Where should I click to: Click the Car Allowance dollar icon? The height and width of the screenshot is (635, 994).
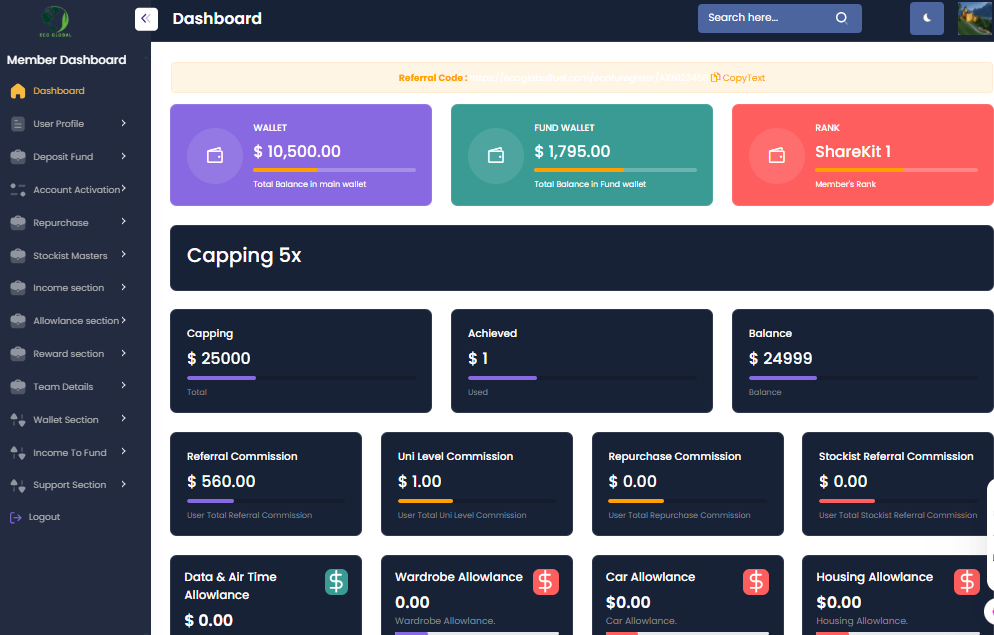756,582
